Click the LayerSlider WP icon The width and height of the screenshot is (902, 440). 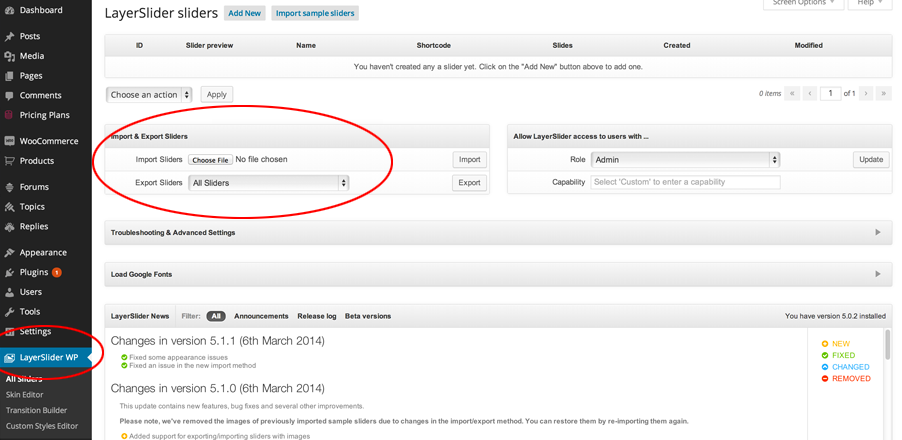click(x=9, y=358)
